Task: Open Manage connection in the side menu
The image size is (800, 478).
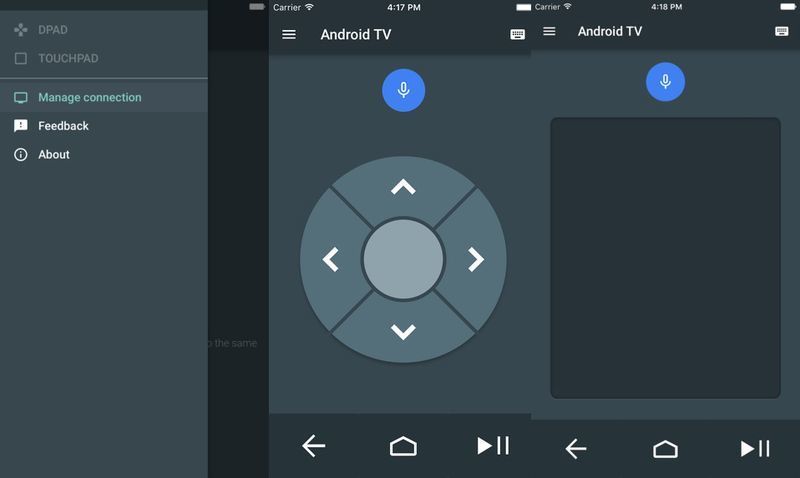Action: pos(89,97)
